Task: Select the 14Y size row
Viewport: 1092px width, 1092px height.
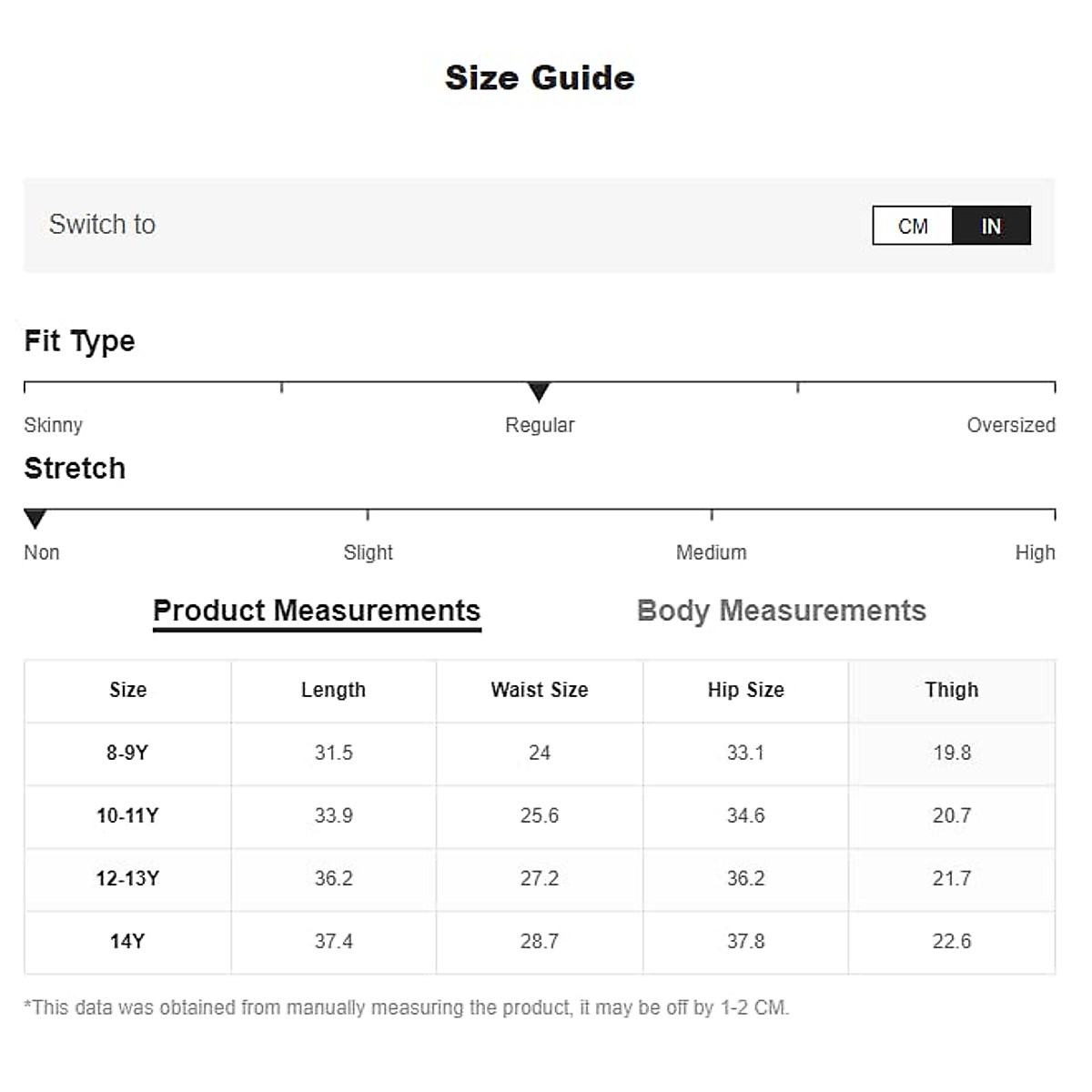Action: point(127,941)
